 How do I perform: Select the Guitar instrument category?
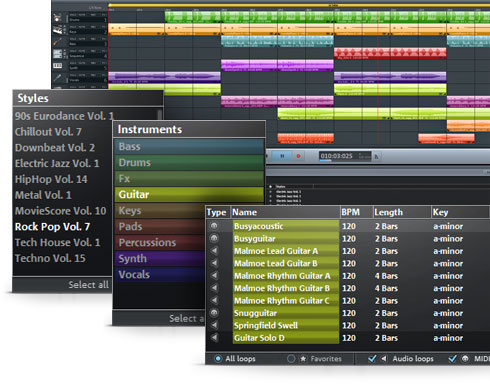pos(189,195)
